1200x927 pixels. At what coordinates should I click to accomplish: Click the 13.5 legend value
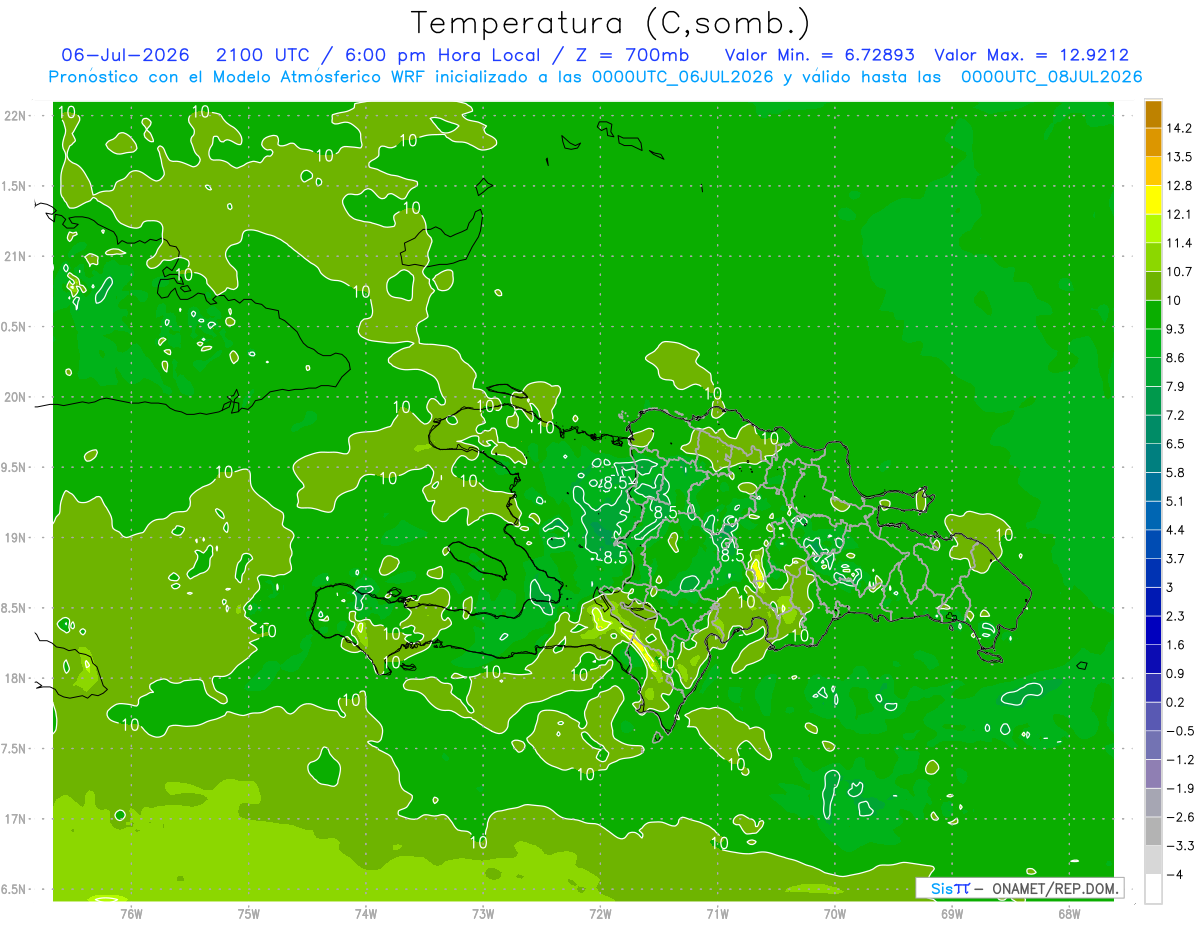tap(1179, 157)
